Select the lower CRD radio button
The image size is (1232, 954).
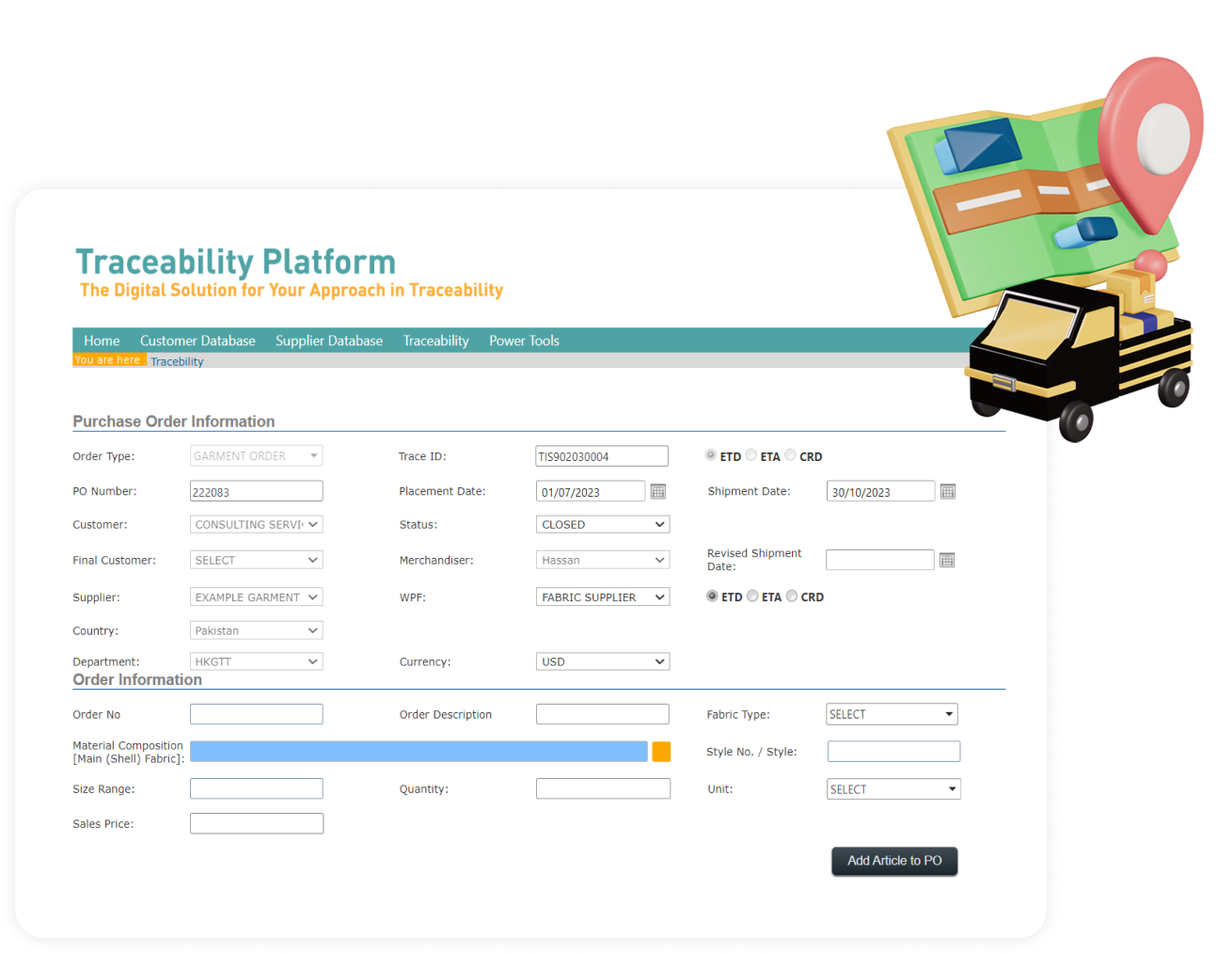point(792,596)
